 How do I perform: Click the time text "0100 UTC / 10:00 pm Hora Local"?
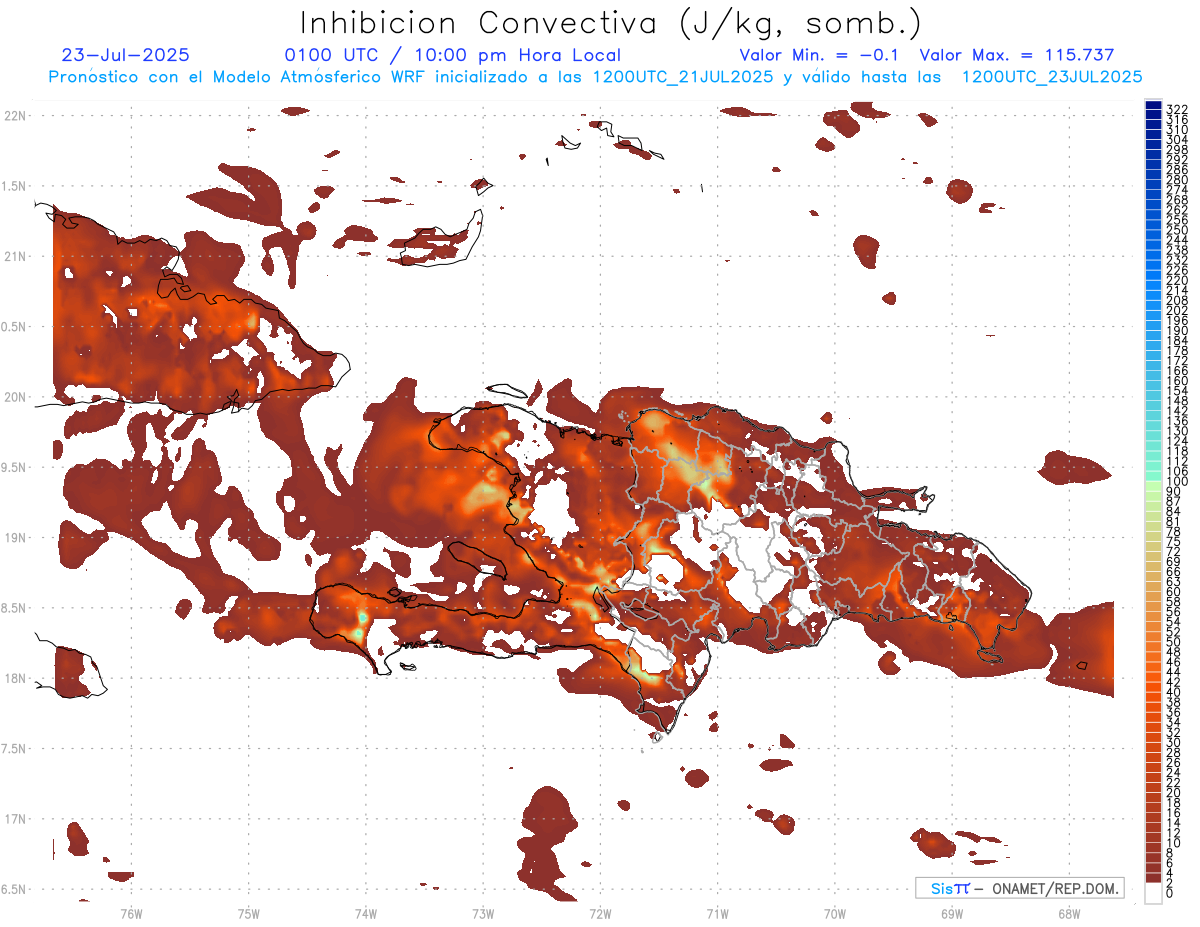point(453,55)
